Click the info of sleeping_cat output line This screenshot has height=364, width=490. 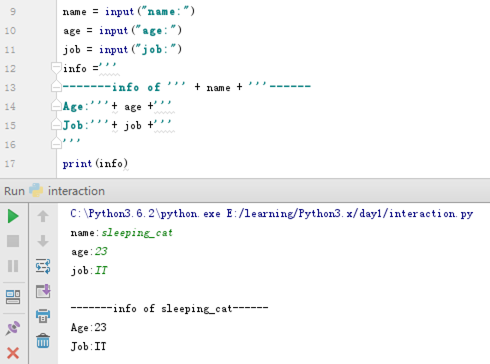tap(169, 309)
